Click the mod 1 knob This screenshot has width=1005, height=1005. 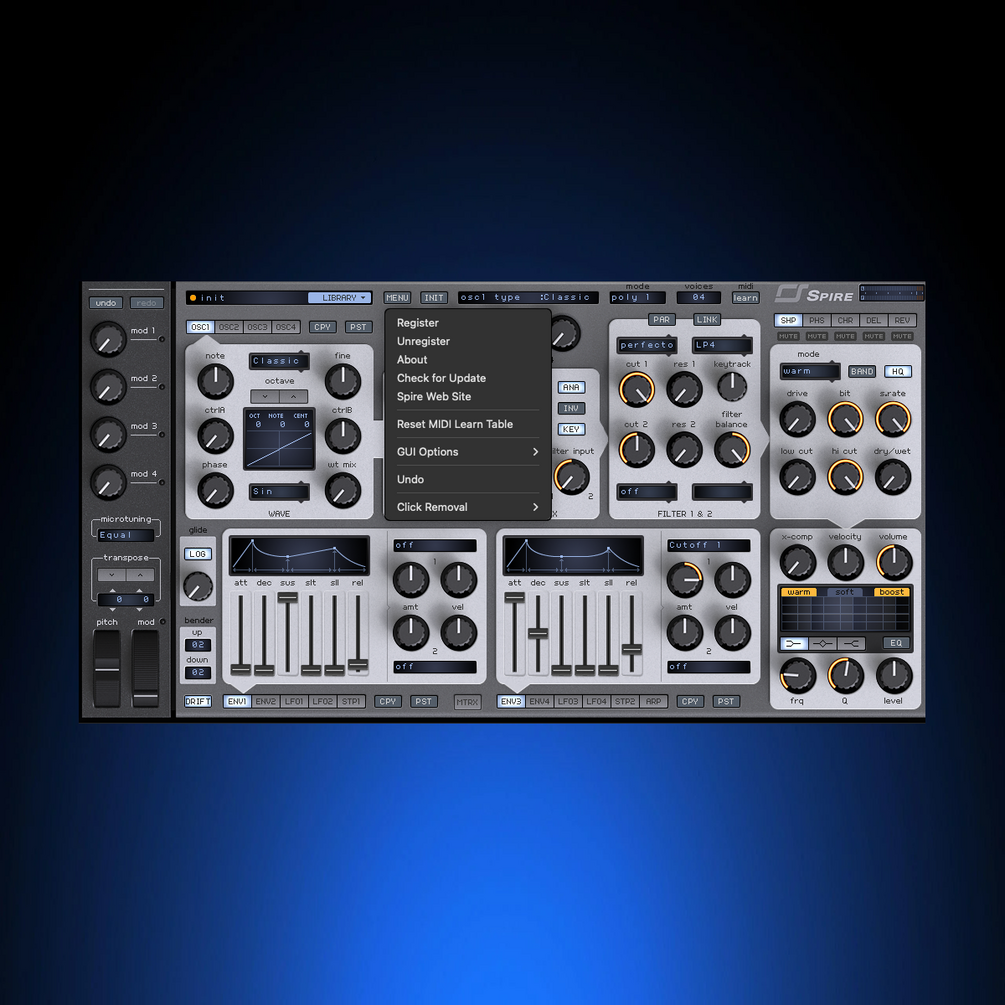(108, 340)
